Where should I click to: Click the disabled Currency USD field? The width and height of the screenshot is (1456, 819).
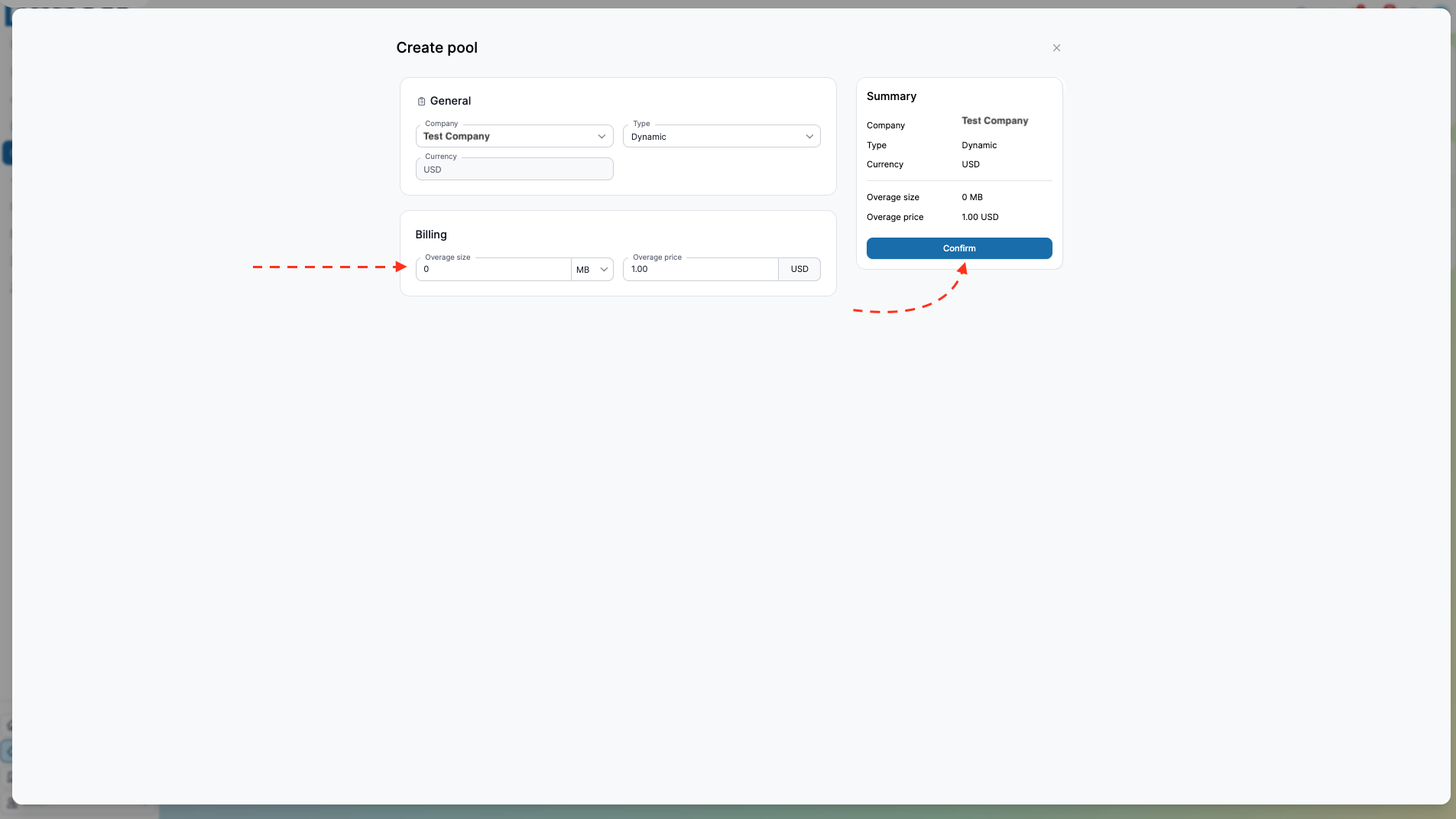click(514, 169)
